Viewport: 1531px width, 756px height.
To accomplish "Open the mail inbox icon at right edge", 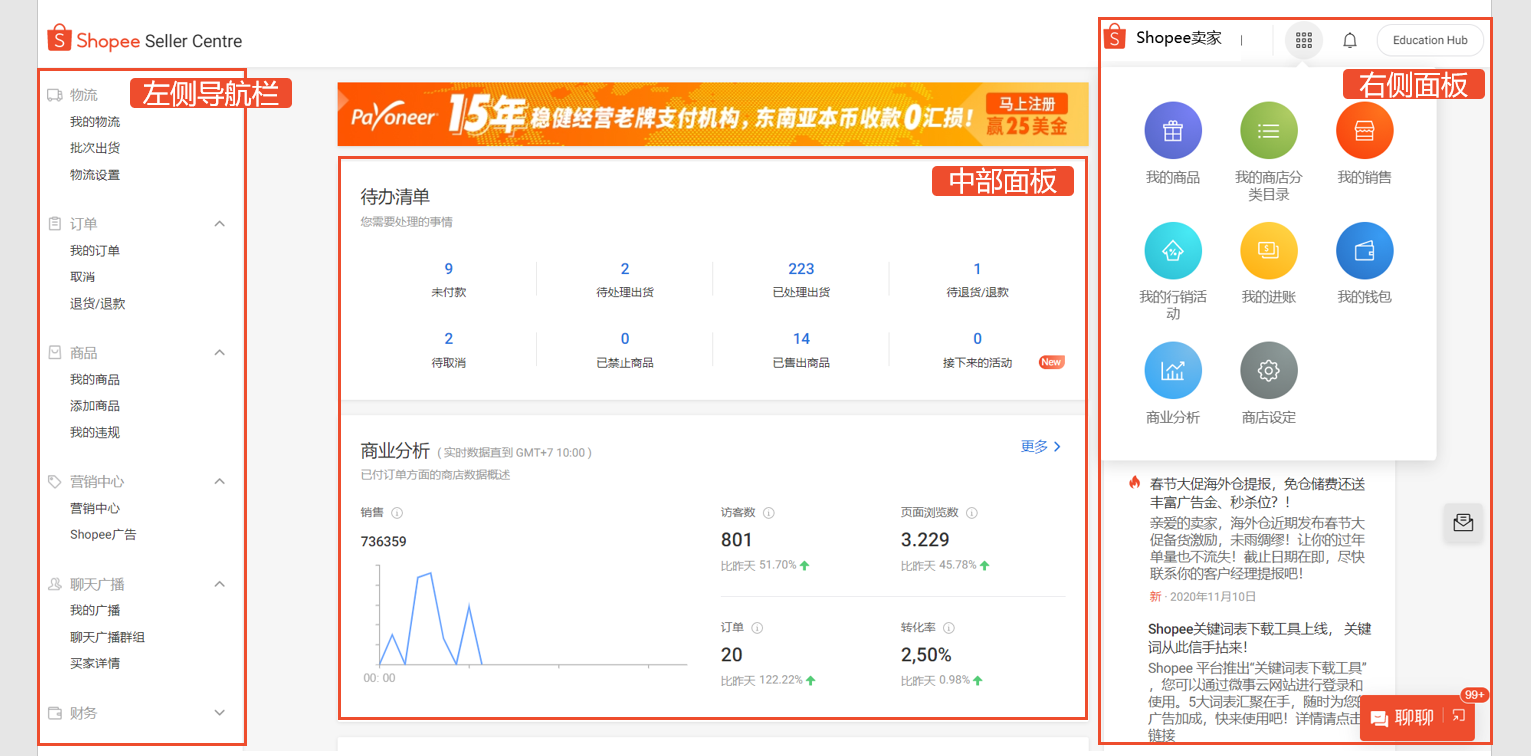I will click(1463, 522).
